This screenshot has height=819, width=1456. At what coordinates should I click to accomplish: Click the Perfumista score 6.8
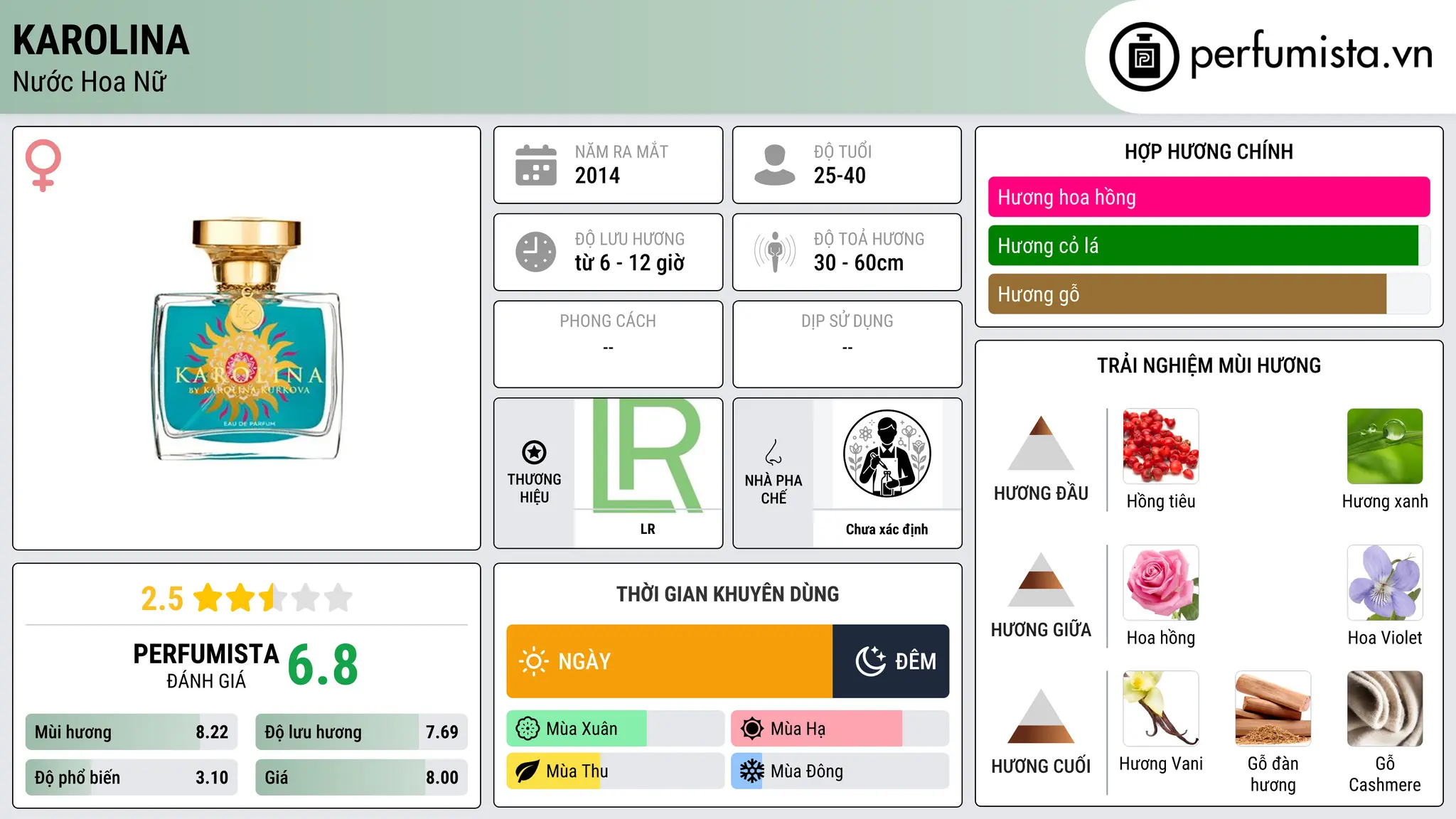pos(323,665)
